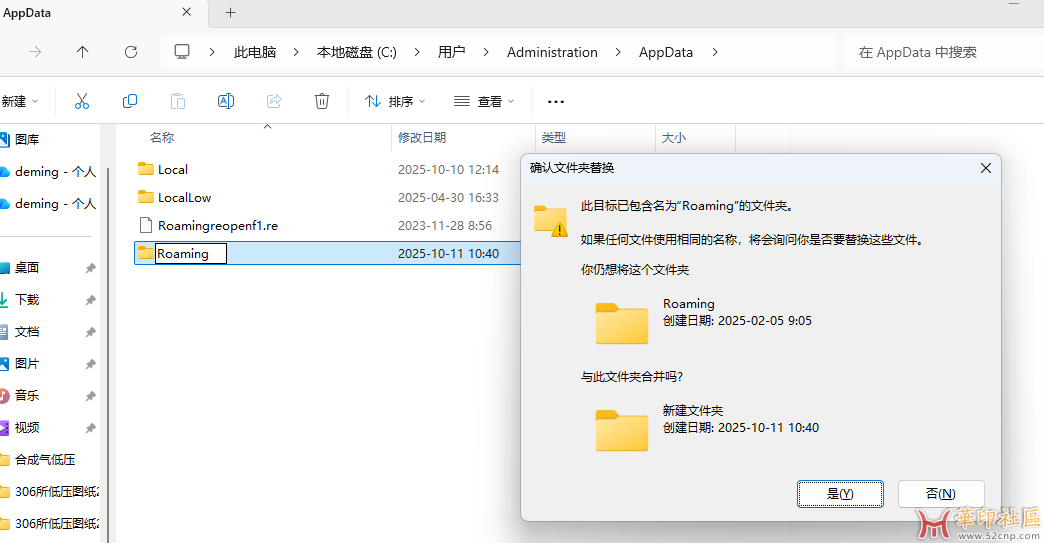Screen dimensions: 1044x543
Task: Click the Rename icon in toolbar
Action: tap(226, 101)
